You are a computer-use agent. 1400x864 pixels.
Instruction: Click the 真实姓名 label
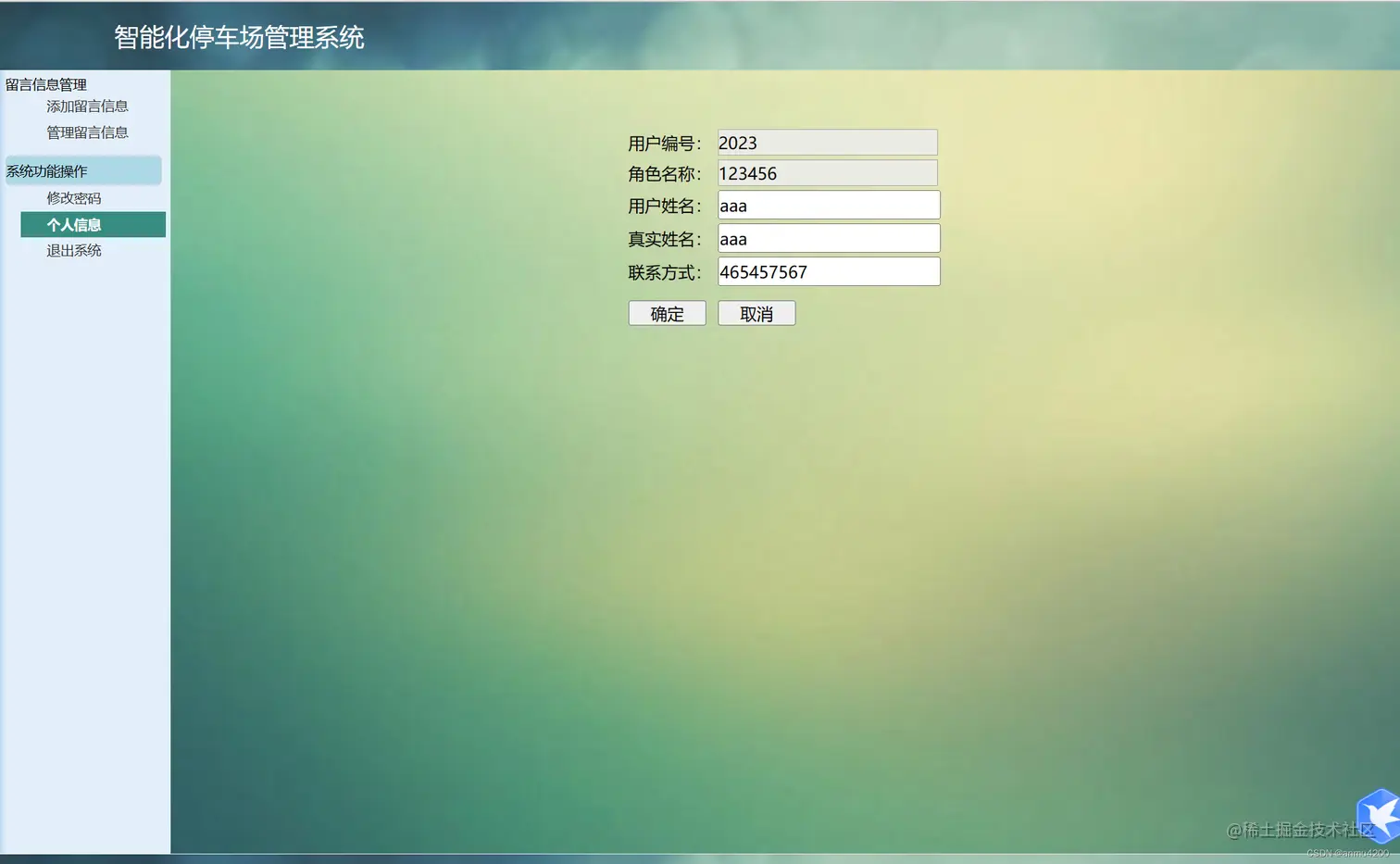coord(665,239)
